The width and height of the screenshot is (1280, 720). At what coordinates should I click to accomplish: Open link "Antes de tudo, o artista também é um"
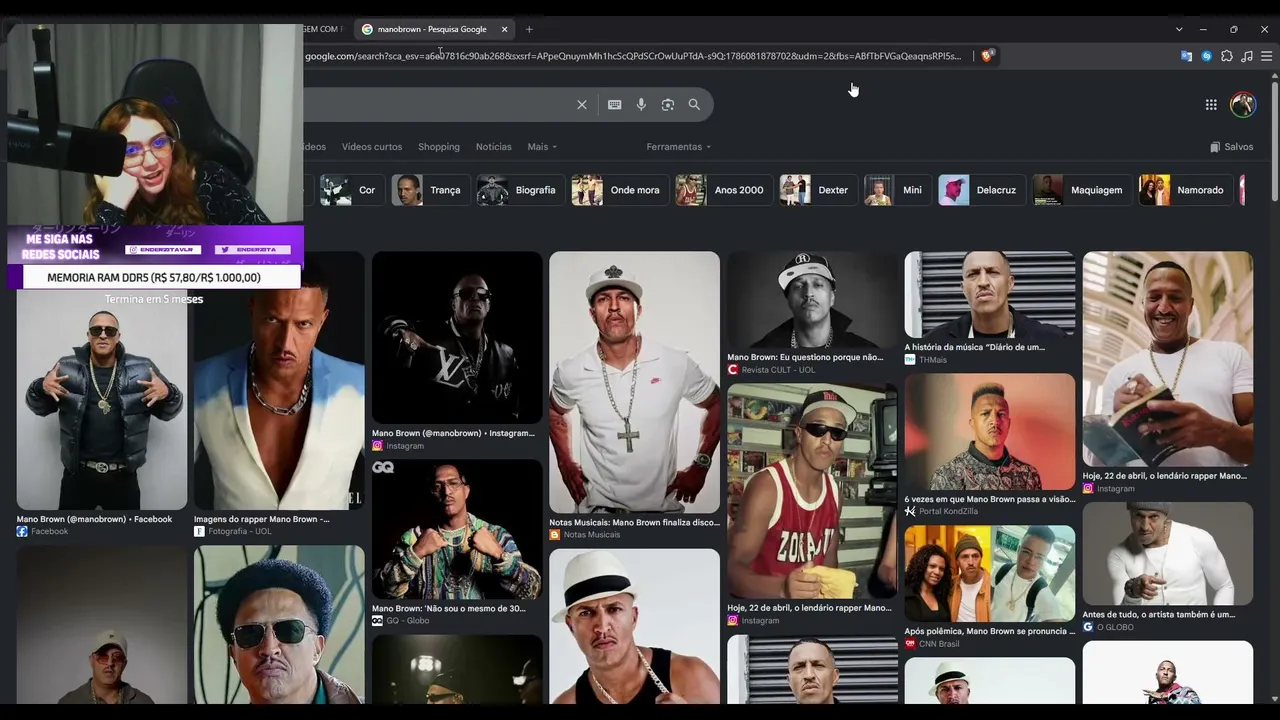click(x=1159, y=615)
